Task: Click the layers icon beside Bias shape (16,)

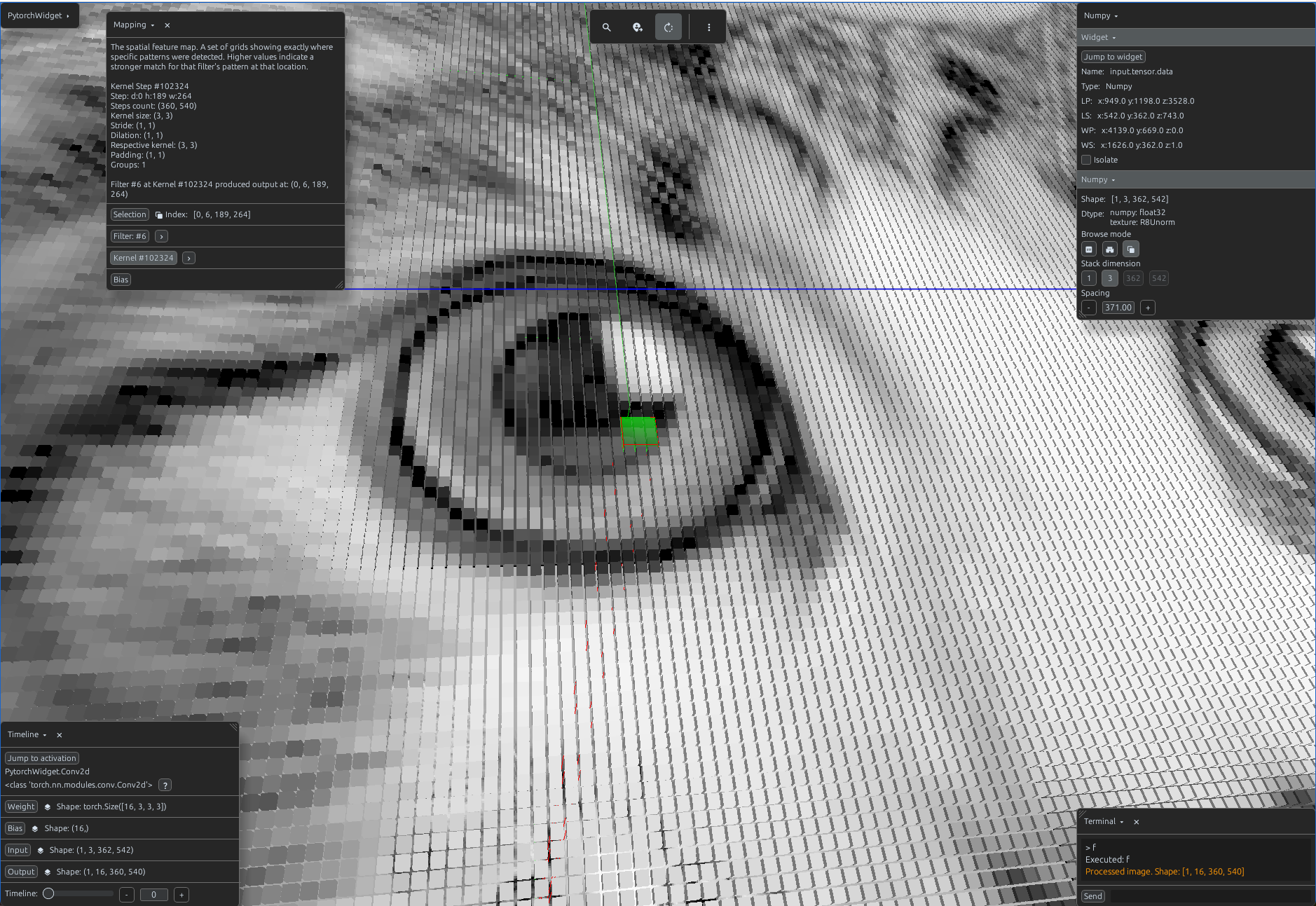Action: click(x=35, y=829)
